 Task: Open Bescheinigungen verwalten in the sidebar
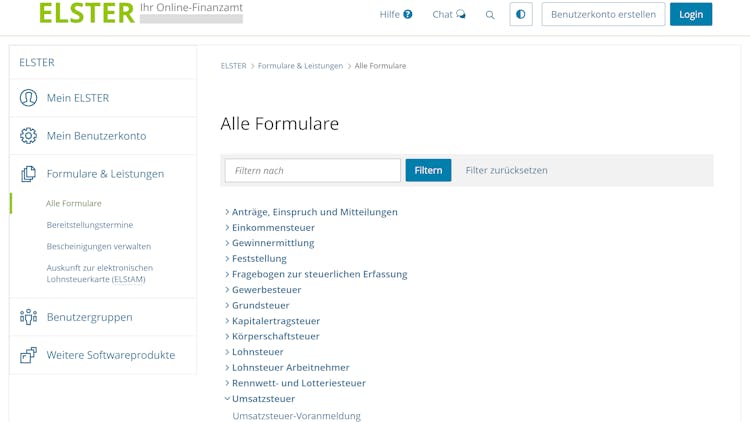click(99, 246)
